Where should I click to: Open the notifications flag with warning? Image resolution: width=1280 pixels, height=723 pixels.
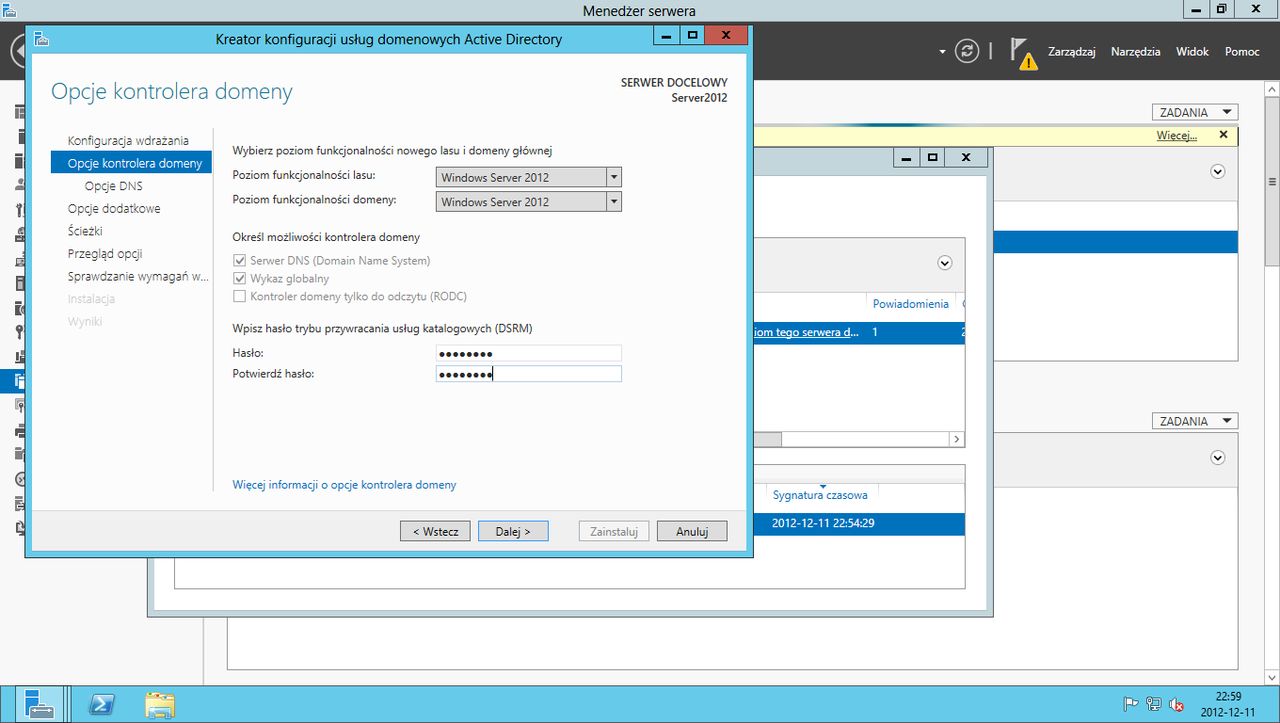tap(1022, 53)
